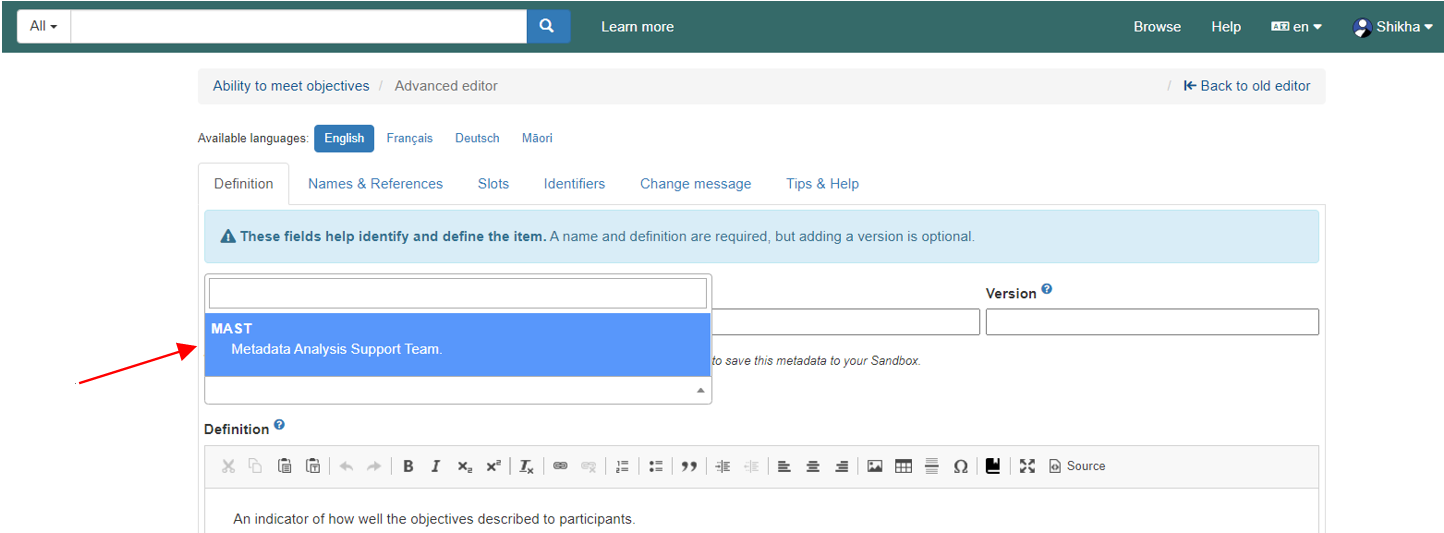
Task: Click Back to old editor link
Action: 1246,86
